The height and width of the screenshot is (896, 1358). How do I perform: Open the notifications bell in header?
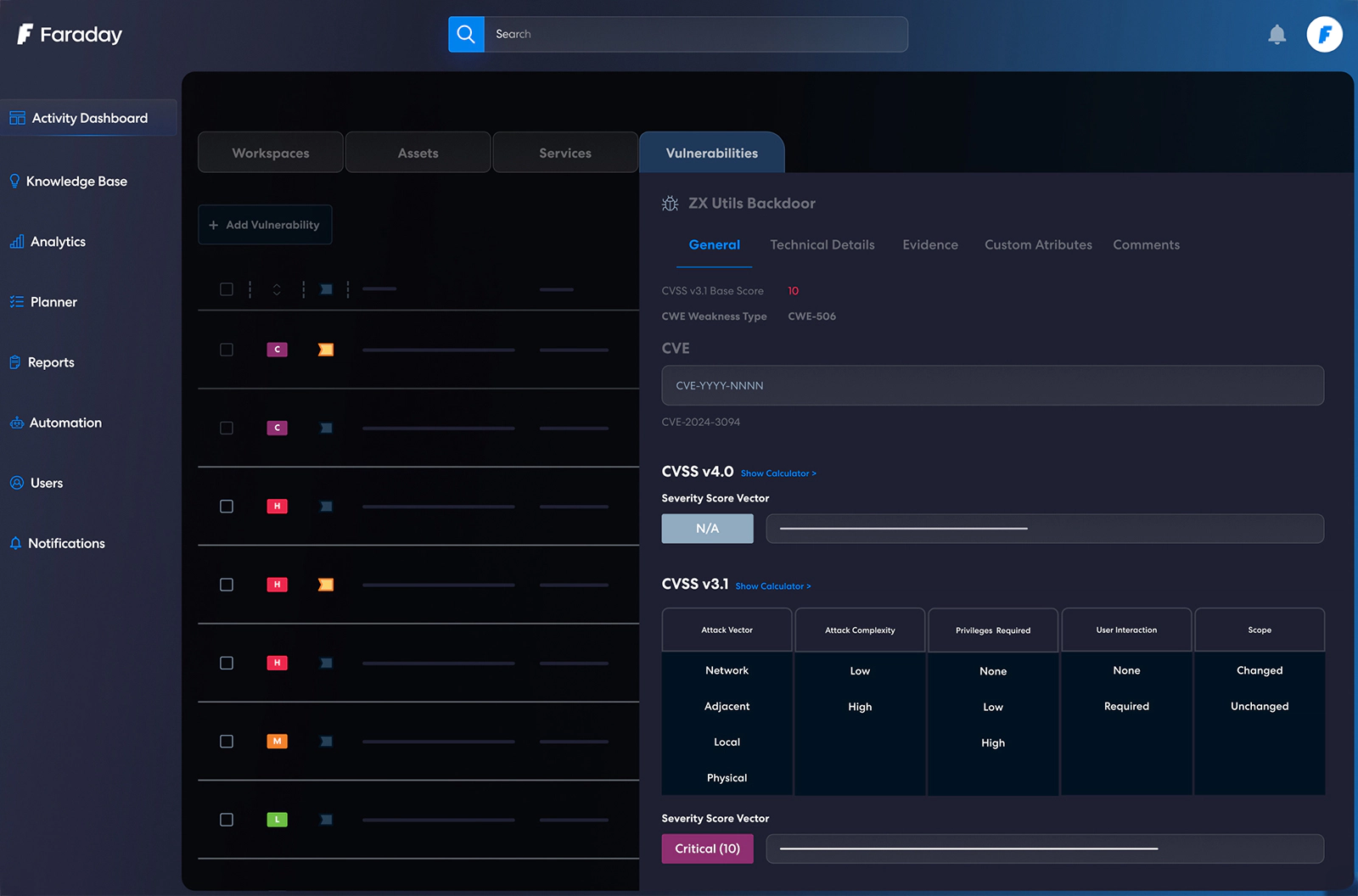point(1277,35)
